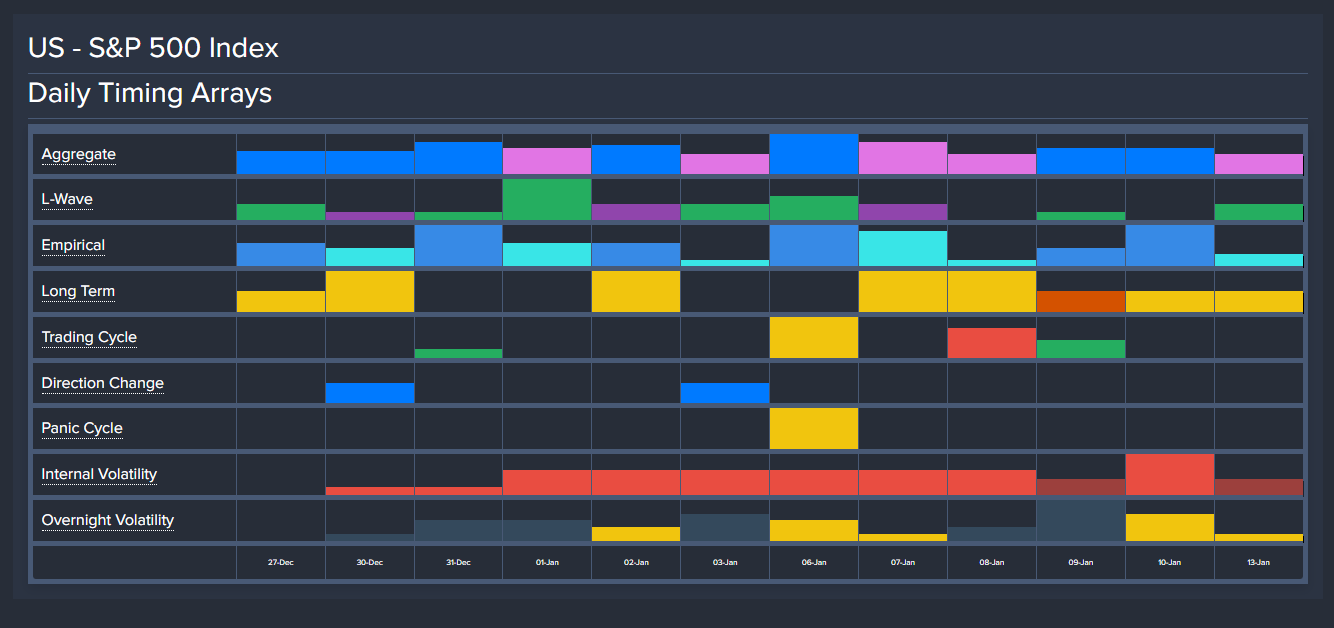Click the 01-Jan date label
This screenshot has height=628, width=1334.
pyautogui.click(x=547, y=562)
